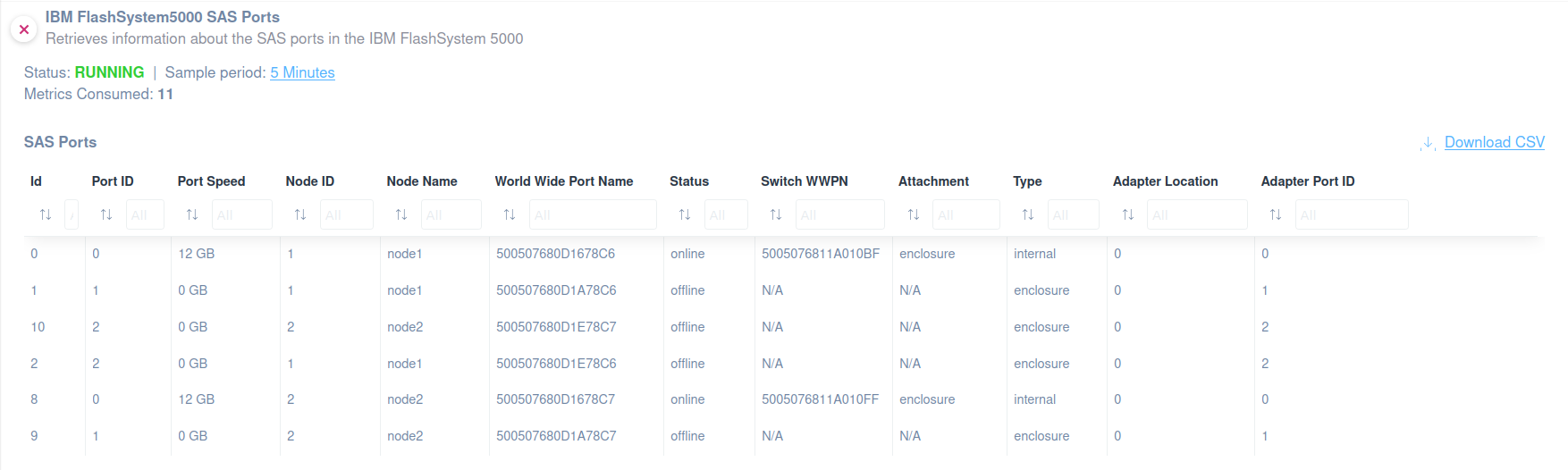The width and height of the screenshot is (1568, 470).
Task: Sort table by Switch WWPN column
Action: (776, 214)
